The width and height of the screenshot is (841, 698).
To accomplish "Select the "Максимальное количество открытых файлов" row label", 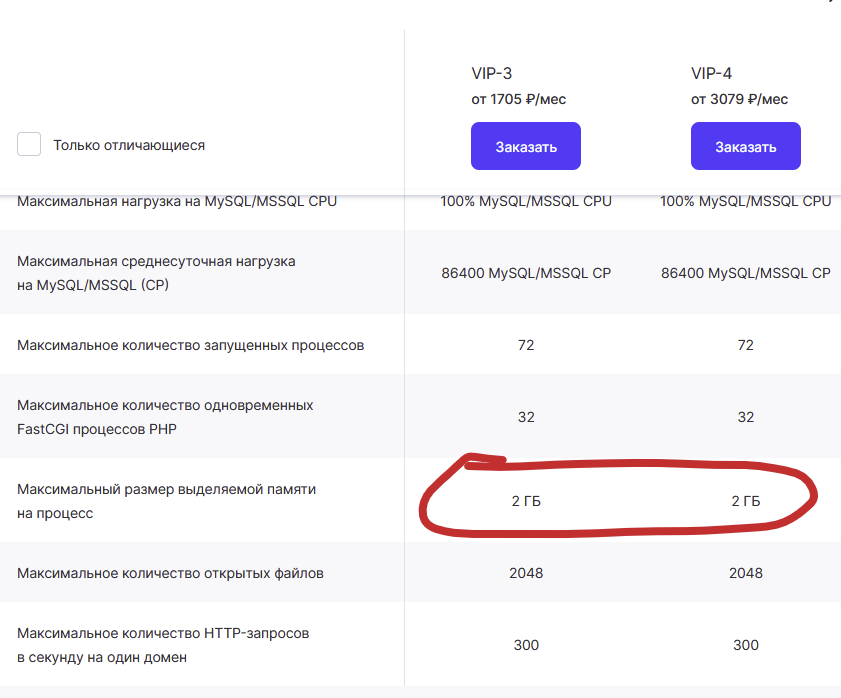I will pyautogui.click(x=170, y=573).
